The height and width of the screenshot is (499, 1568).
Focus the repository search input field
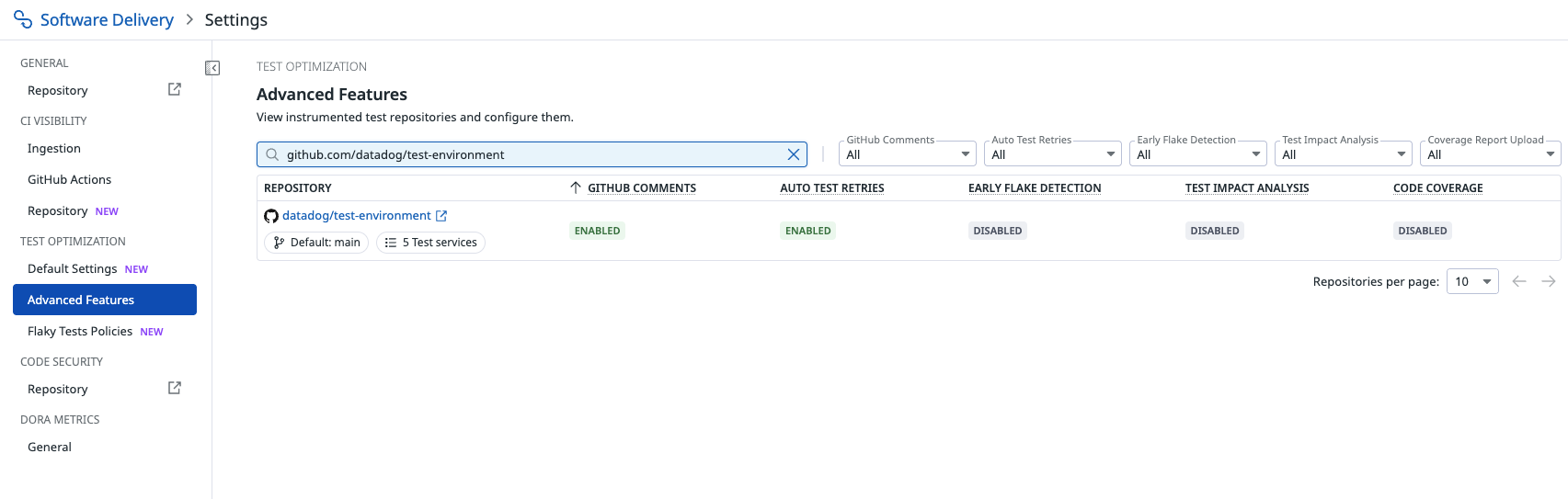click(532, 154)
